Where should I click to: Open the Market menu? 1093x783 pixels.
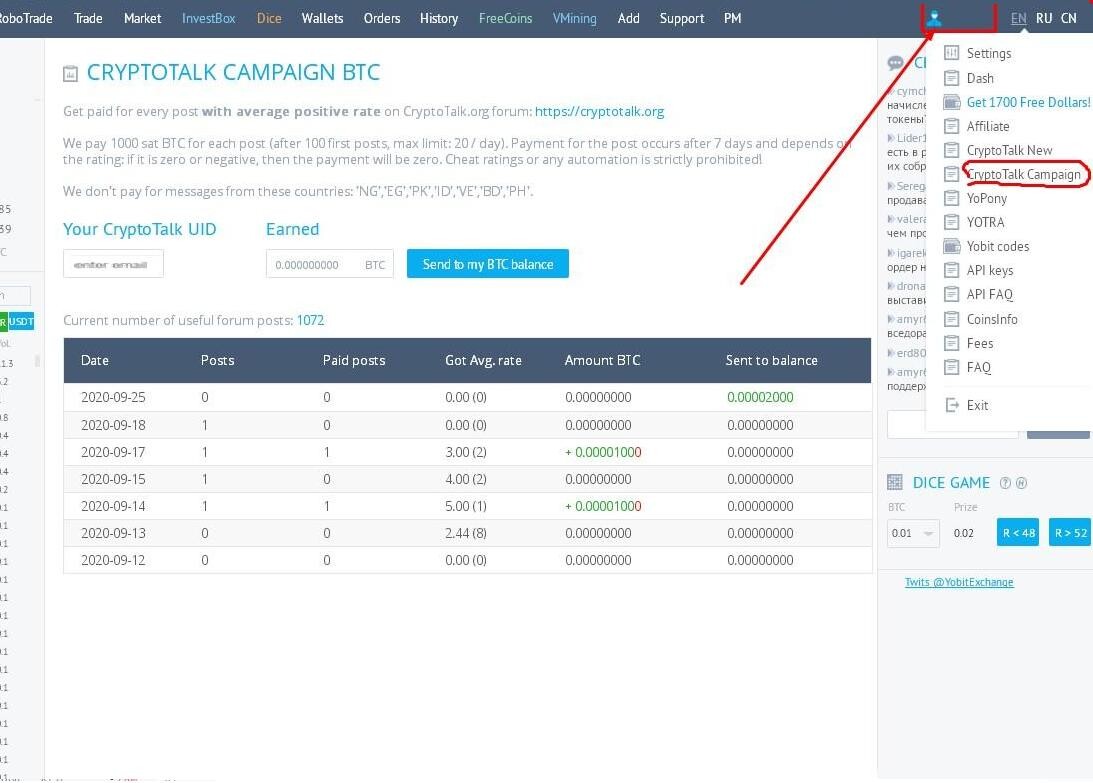pyautogui.click(x=142, y=18)
